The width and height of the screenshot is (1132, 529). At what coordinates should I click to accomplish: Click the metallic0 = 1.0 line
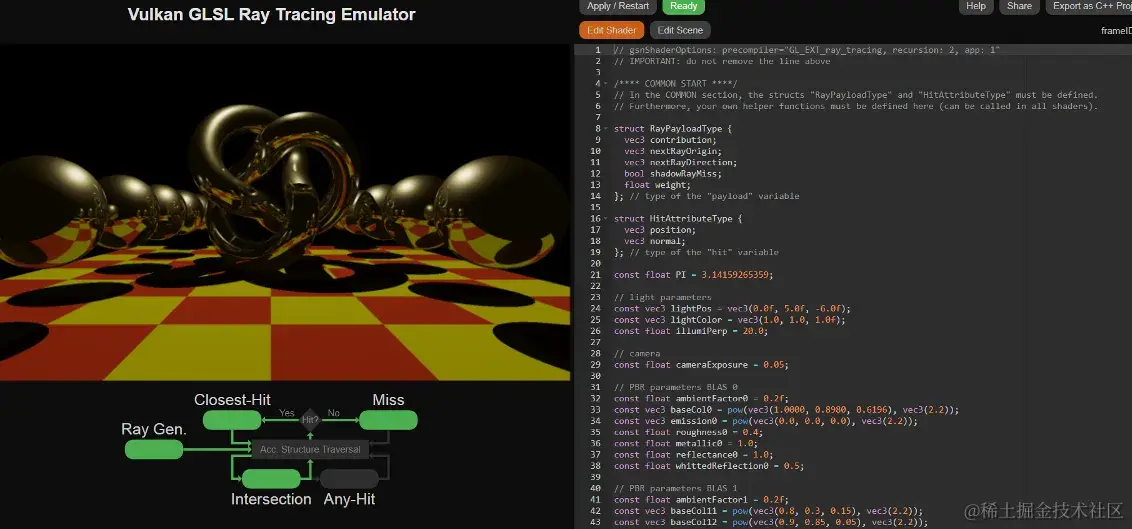[x=686, y=444]
